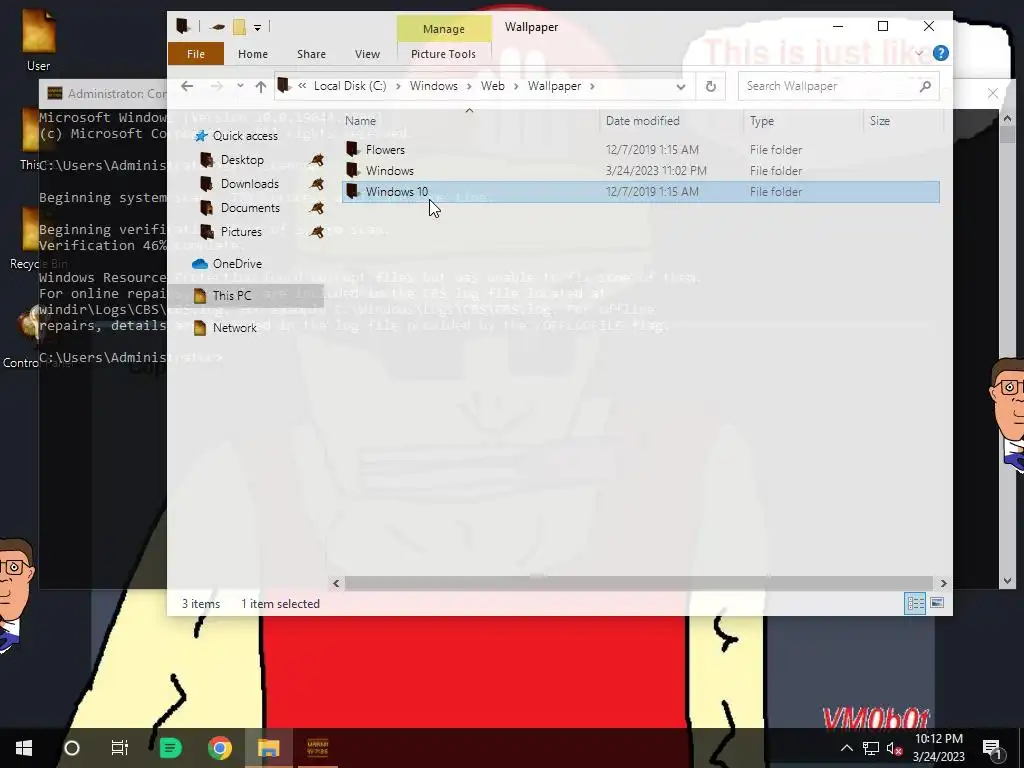Click the search magnifier icon
This screenshot has width=1024, height=768.
coord(925,86)
